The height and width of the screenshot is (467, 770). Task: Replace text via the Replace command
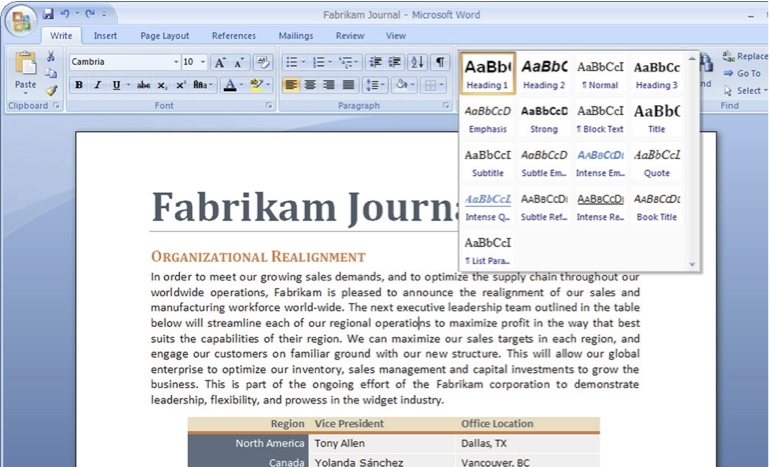pyautogui.click(x=745, y=56)
